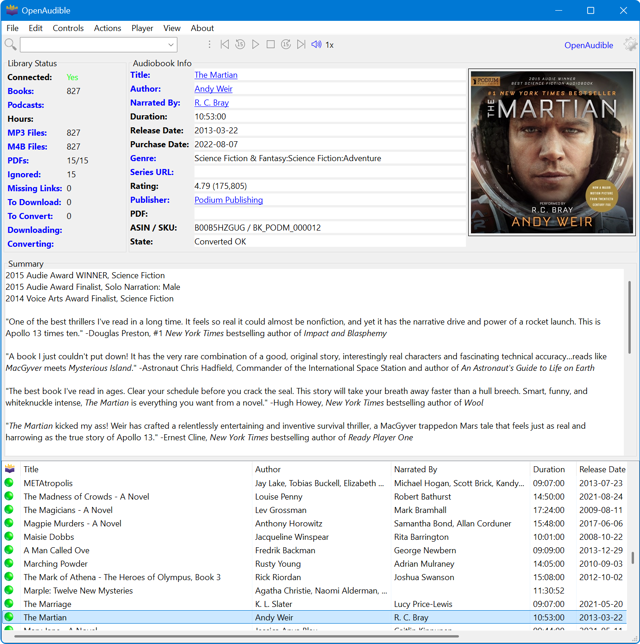Open the search field dropdown arrow
The height and width of the screenshot is (644, 640).
pos(171,45)
